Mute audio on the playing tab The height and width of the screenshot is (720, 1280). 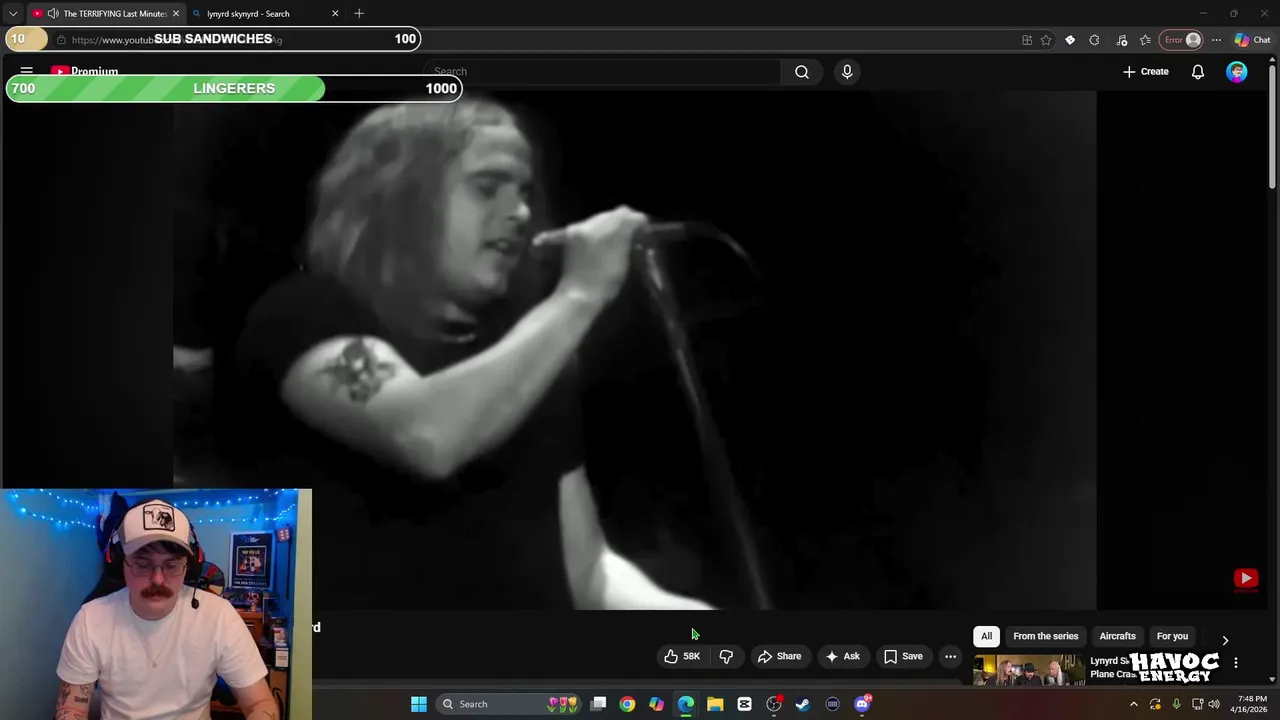pyautogui.click(x=53, y=14)
